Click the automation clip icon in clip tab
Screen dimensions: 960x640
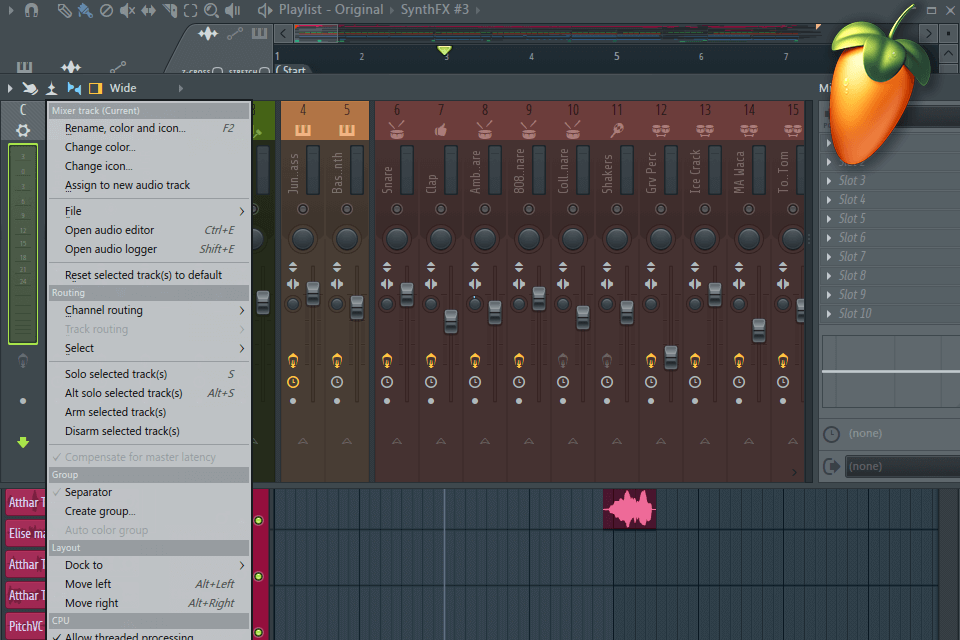click(x=234, y=34)
